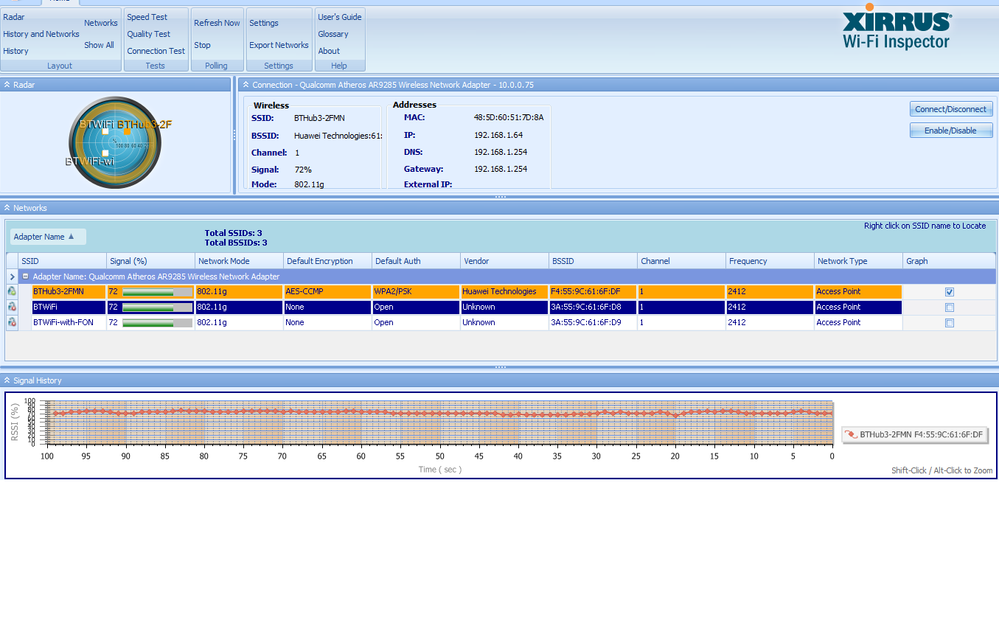
Task: Click the Xirrus Wi-Fi Inspector logo
Action: 896,28
